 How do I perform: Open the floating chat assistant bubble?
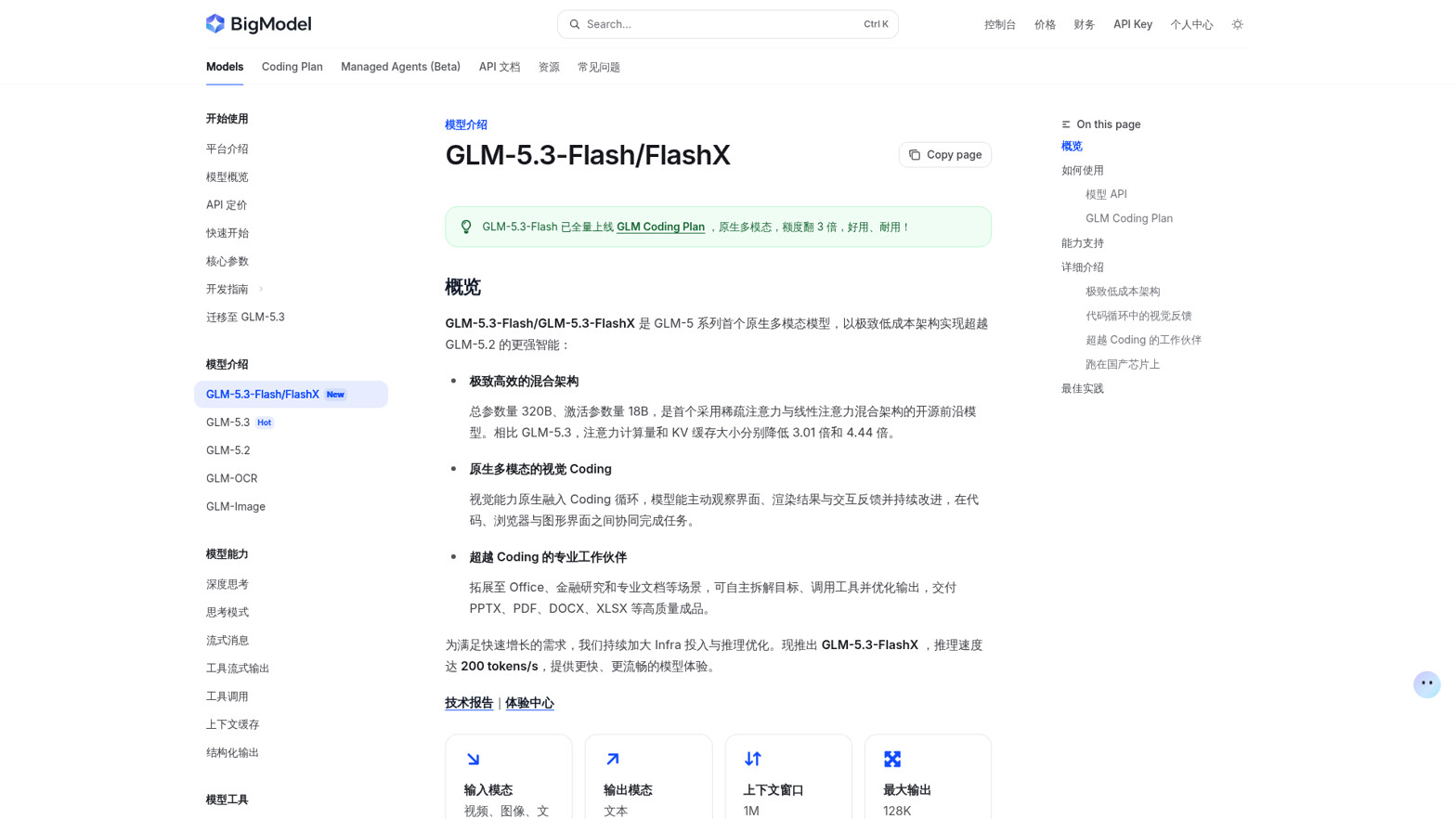(x=1426, y=684)
